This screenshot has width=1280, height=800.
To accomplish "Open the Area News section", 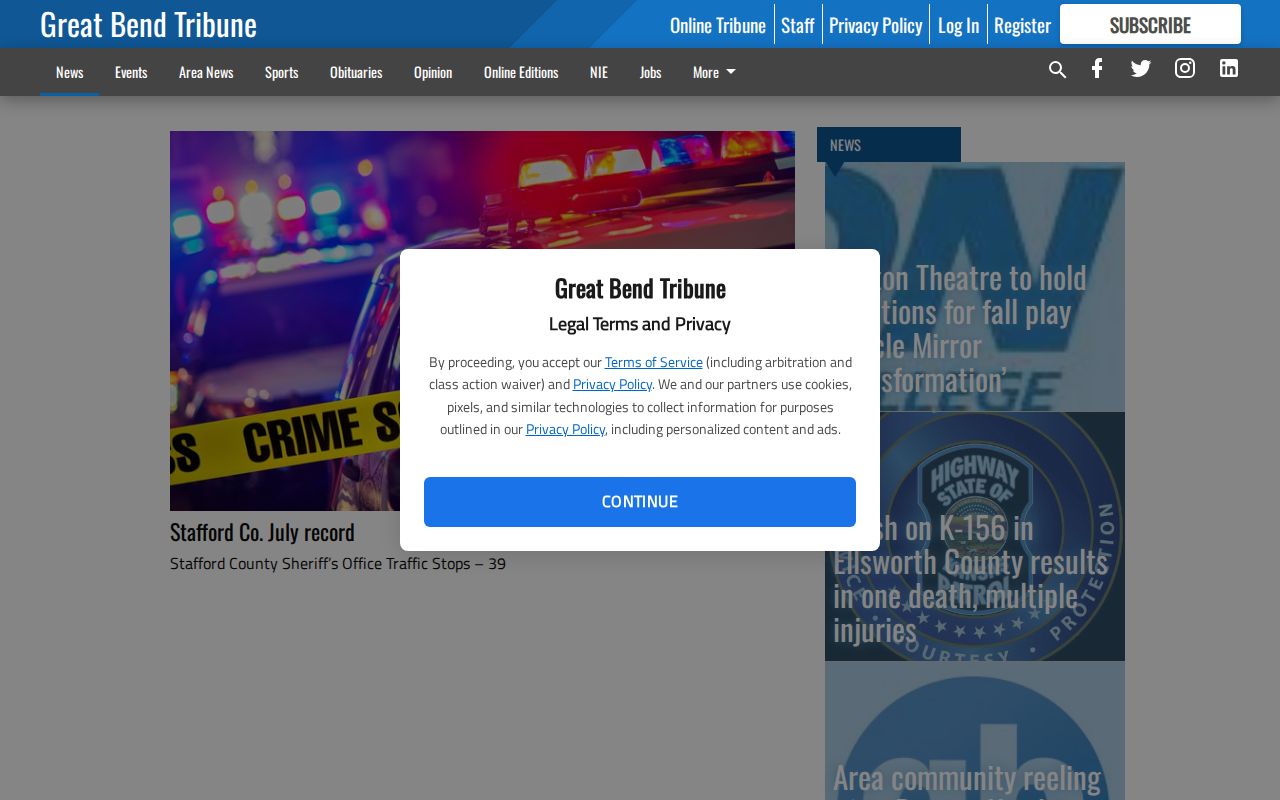I will (x=206, y=72).
